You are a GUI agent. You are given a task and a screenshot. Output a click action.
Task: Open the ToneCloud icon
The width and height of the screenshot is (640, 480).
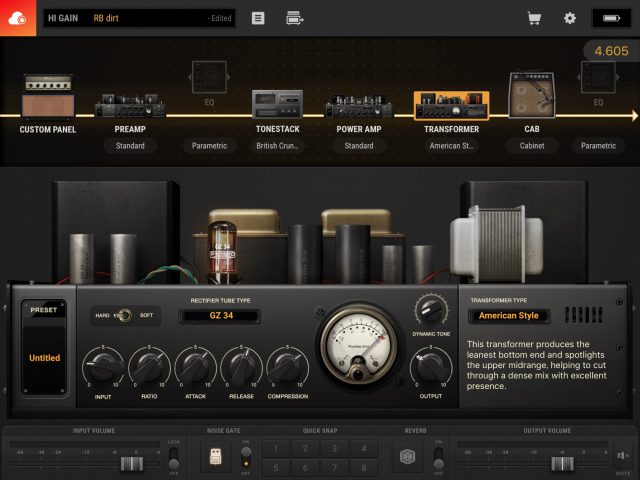coord(17,18)
